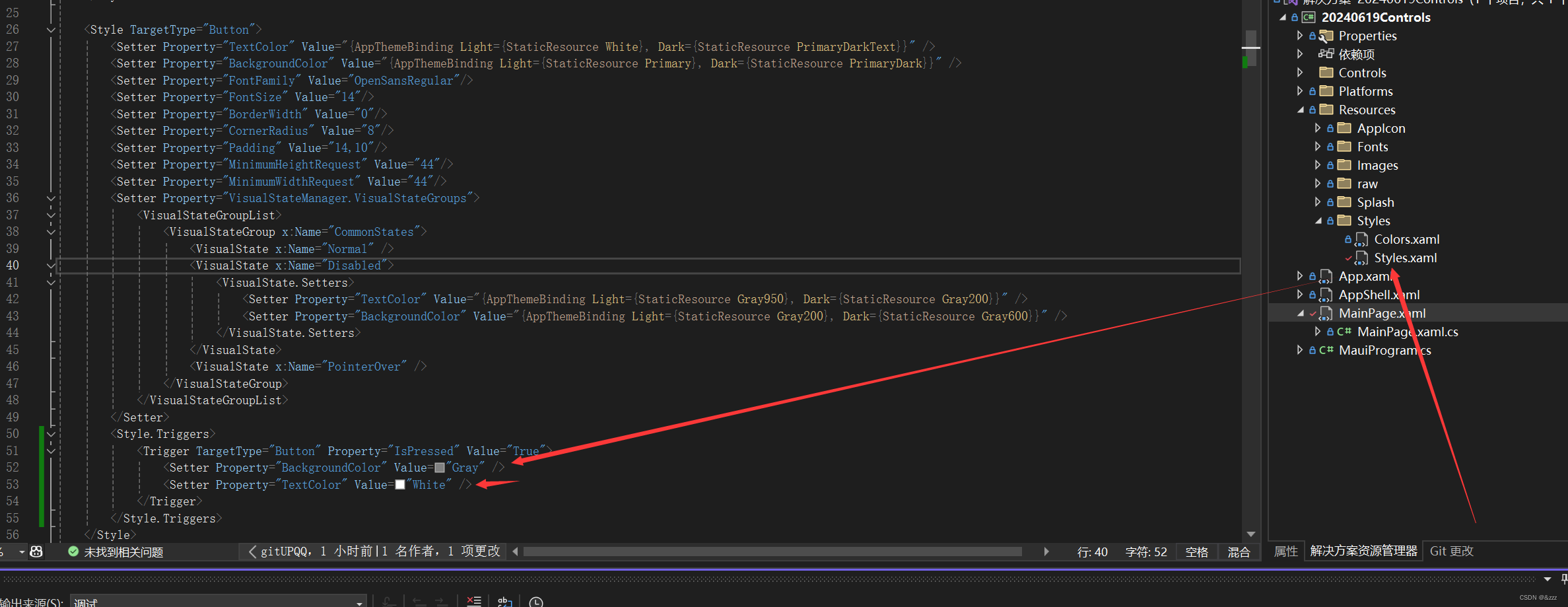Click the 20240619Controls C# project icon

click(1309, 17)
